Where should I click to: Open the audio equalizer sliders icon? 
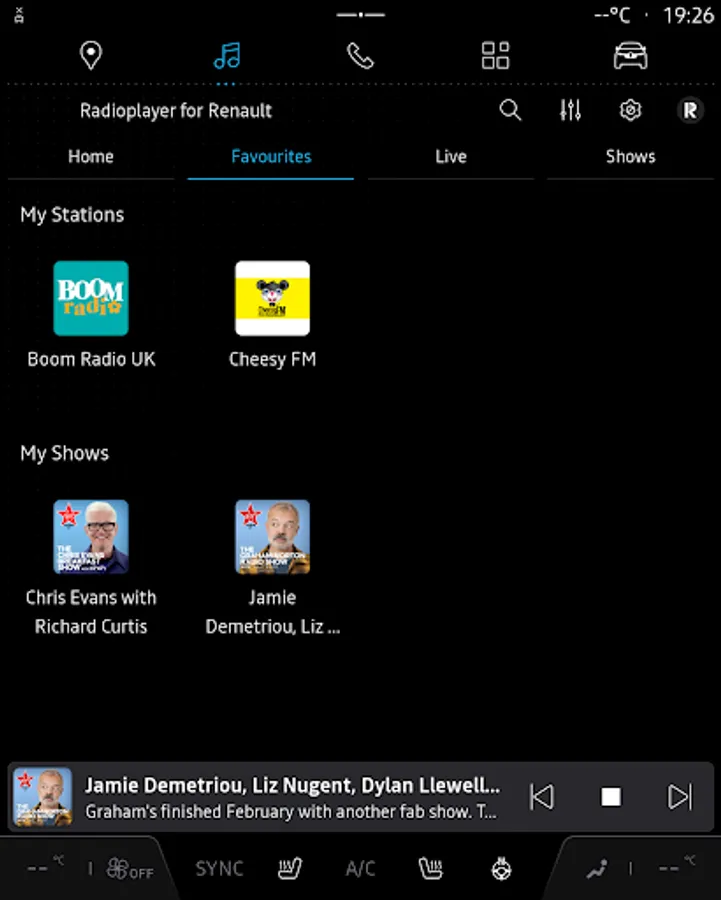pyautogui.click(x=570, y=110)
